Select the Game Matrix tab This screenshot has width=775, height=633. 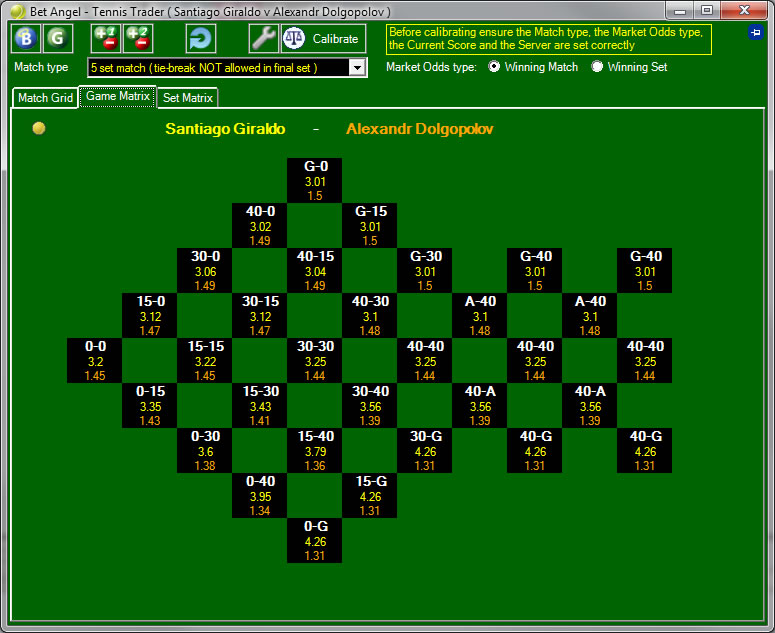(x=118, y=96)
